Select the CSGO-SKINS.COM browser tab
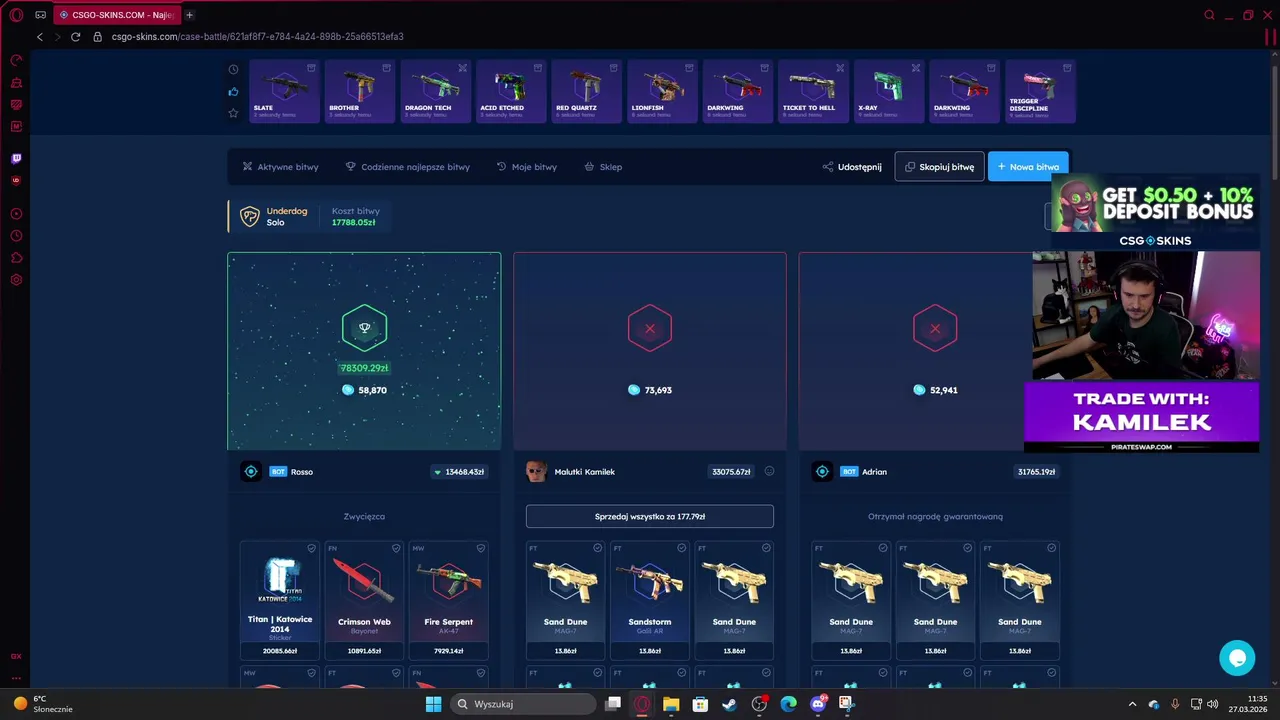1280x720 pixels. click(x=115, y=15)
